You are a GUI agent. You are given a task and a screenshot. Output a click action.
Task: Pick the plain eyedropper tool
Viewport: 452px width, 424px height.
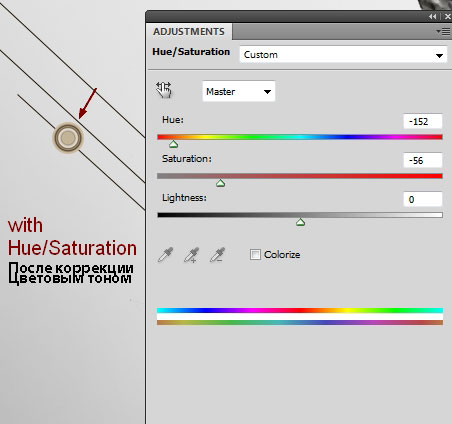pos(166,255)
